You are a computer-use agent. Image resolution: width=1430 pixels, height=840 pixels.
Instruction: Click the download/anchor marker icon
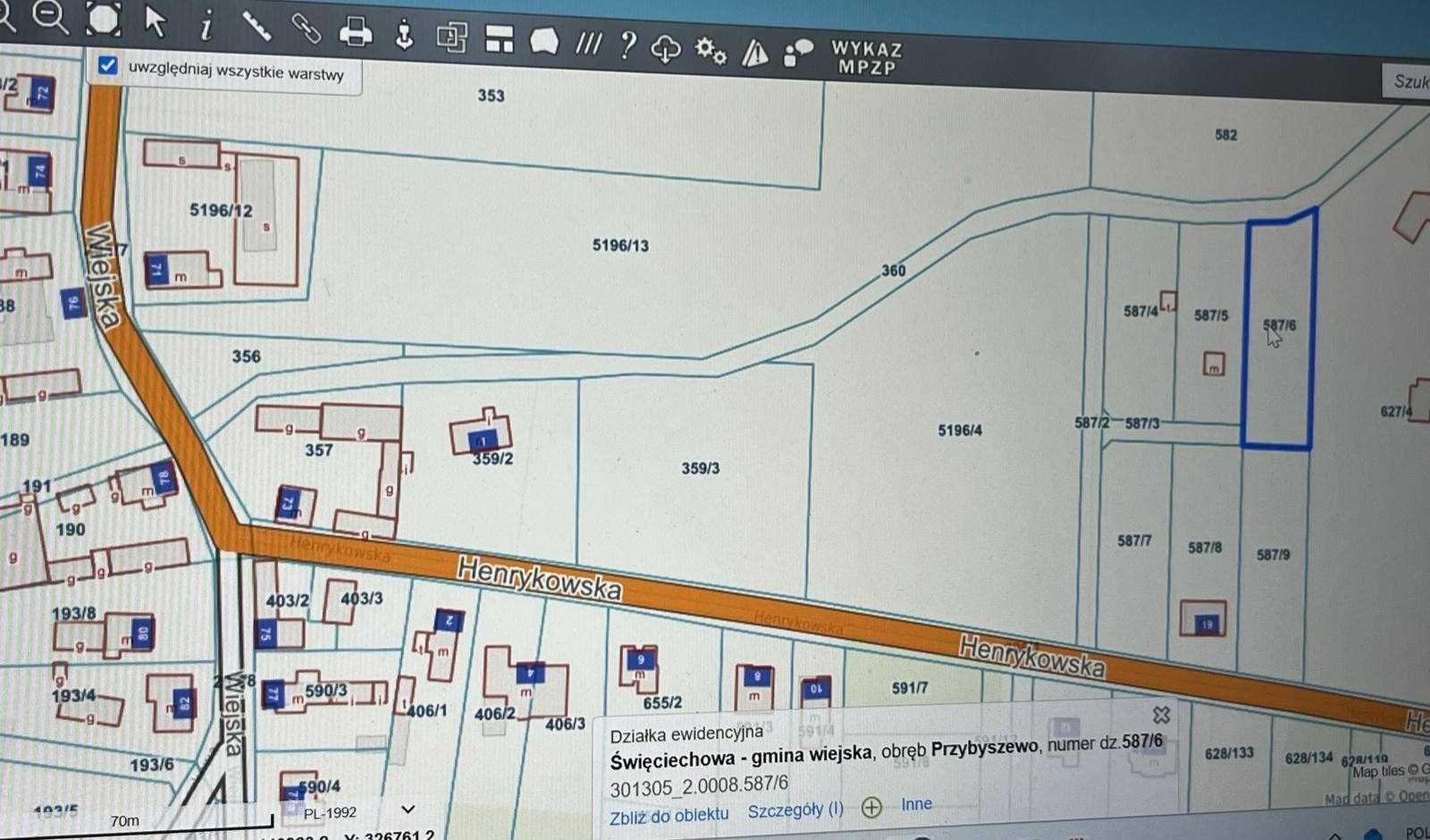pos(404,34)
